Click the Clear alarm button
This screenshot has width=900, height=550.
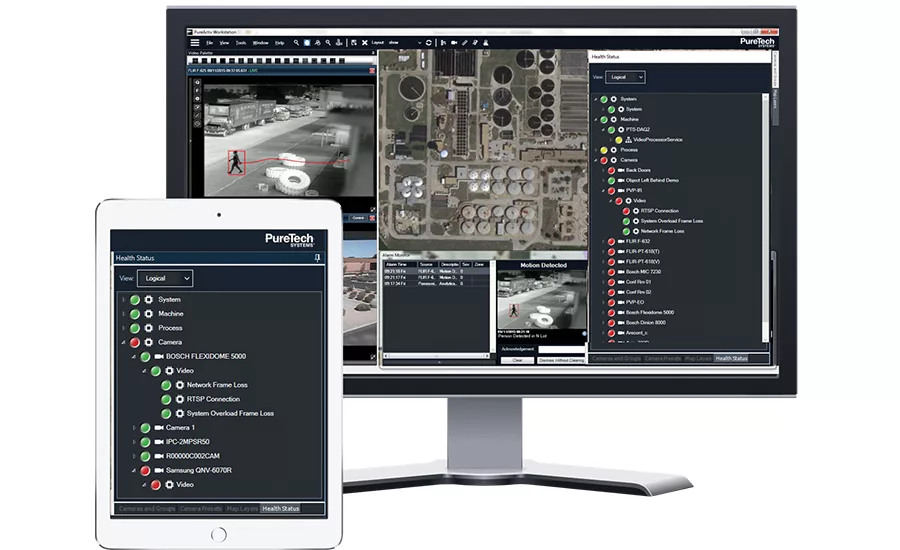[517, 360]
